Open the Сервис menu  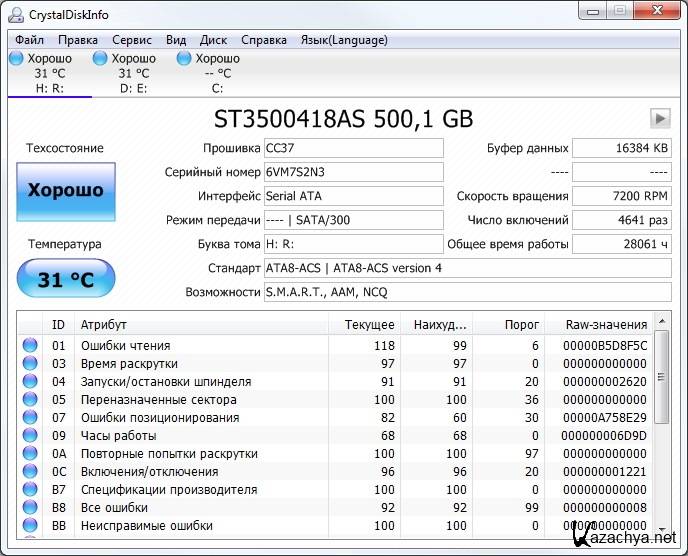click(x=132, y=40)
